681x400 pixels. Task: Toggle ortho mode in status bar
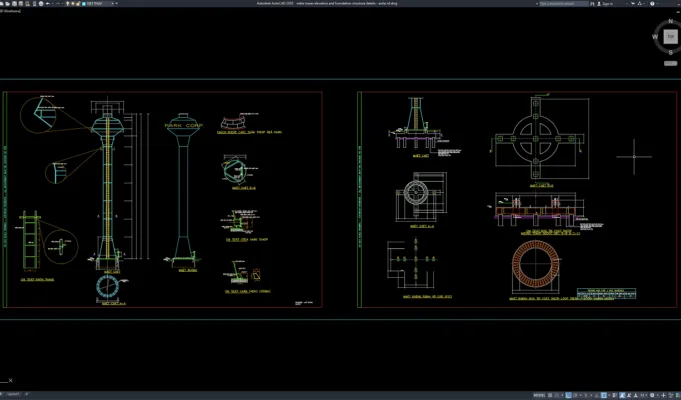[569, 395]
